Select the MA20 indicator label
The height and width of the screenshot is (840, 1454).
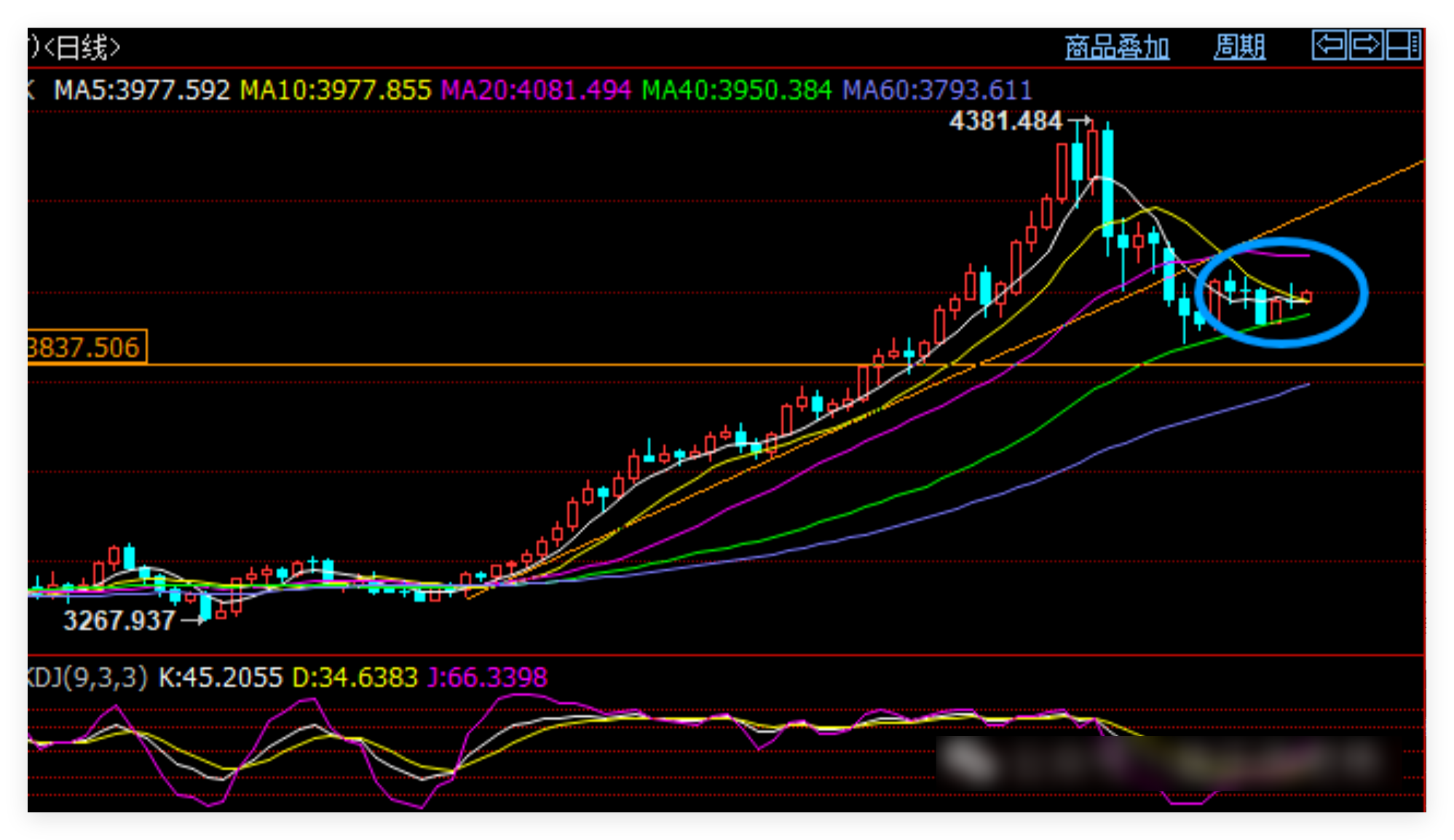[536, 90]
